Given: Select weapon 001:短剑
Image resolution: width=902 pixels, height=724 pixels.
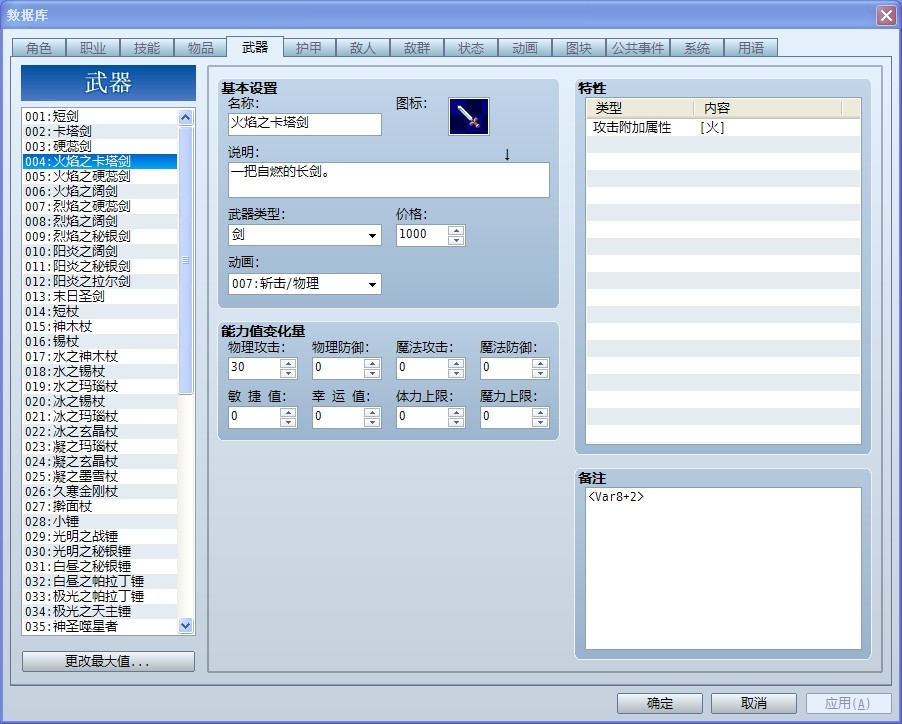Looking at the screenshot, I should tap(100, 117).
